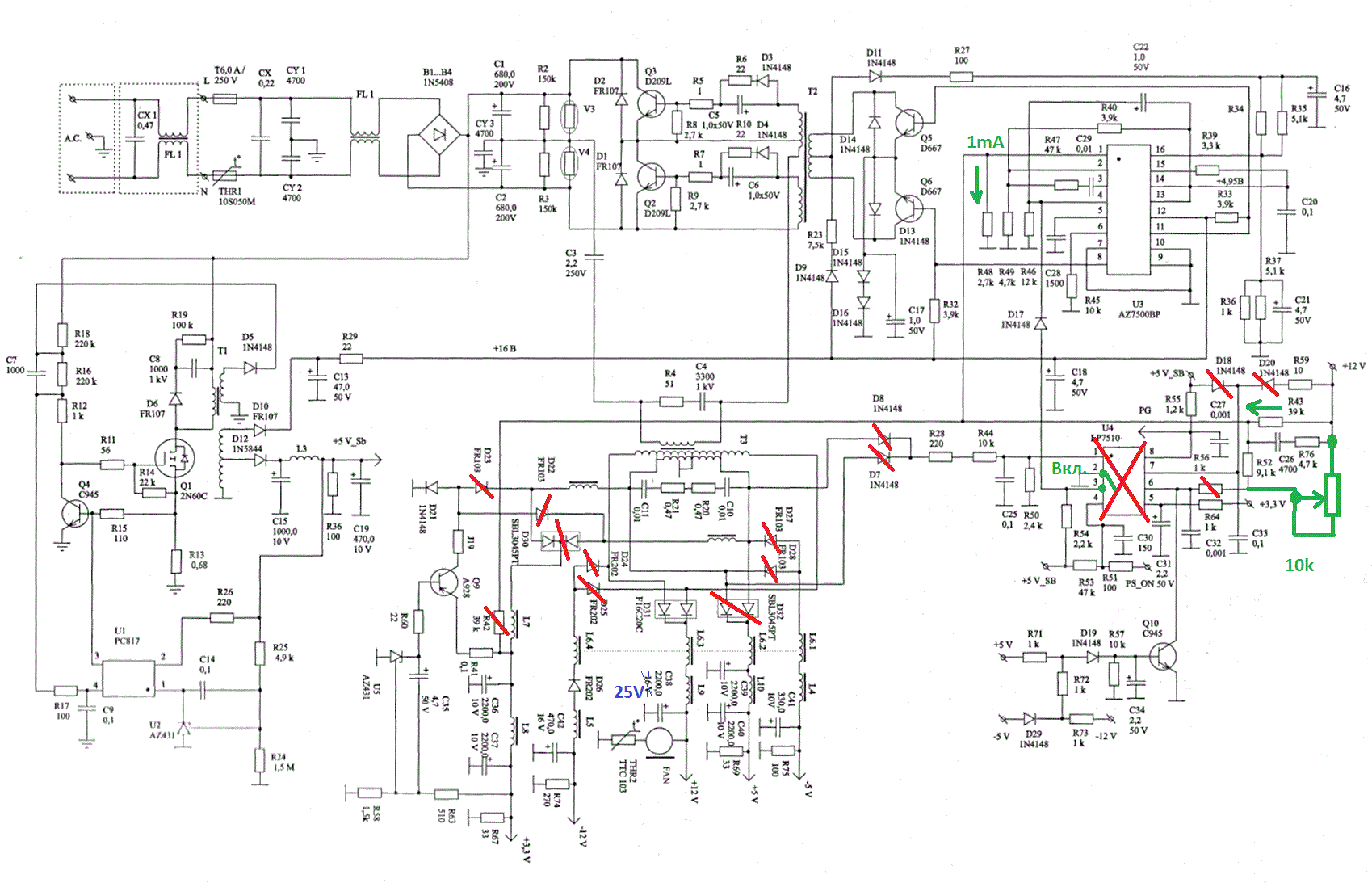Click the "Q5" transistor designator

[926, 138]
